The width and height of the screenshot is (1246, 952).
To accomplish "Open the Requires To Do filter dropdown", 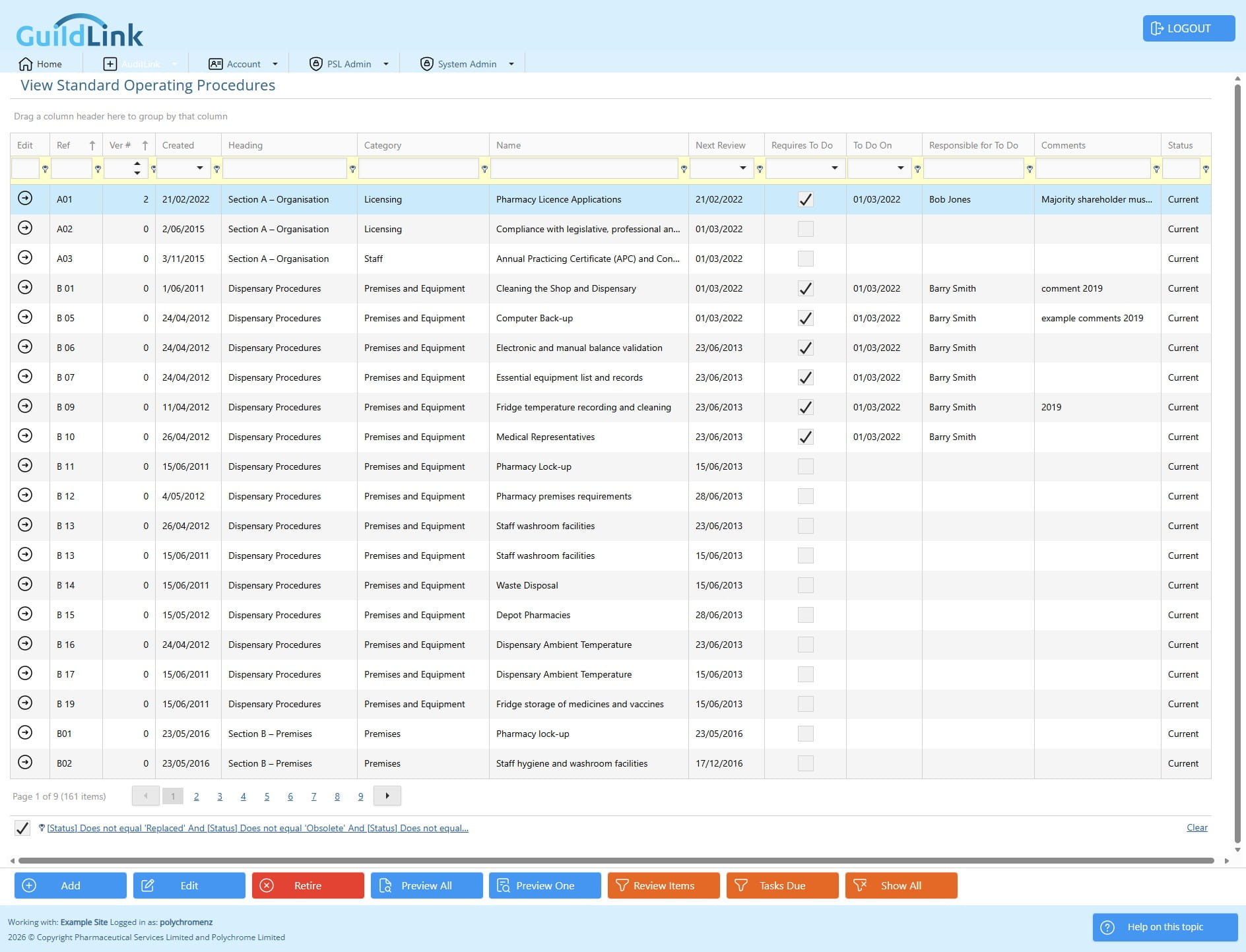I will (x=834, y=168).
